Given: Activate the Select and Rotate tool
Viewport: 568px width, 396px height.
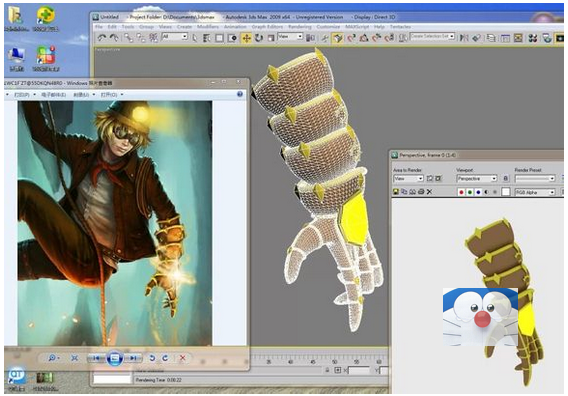Looking at the screenshot, I should 259,38.
